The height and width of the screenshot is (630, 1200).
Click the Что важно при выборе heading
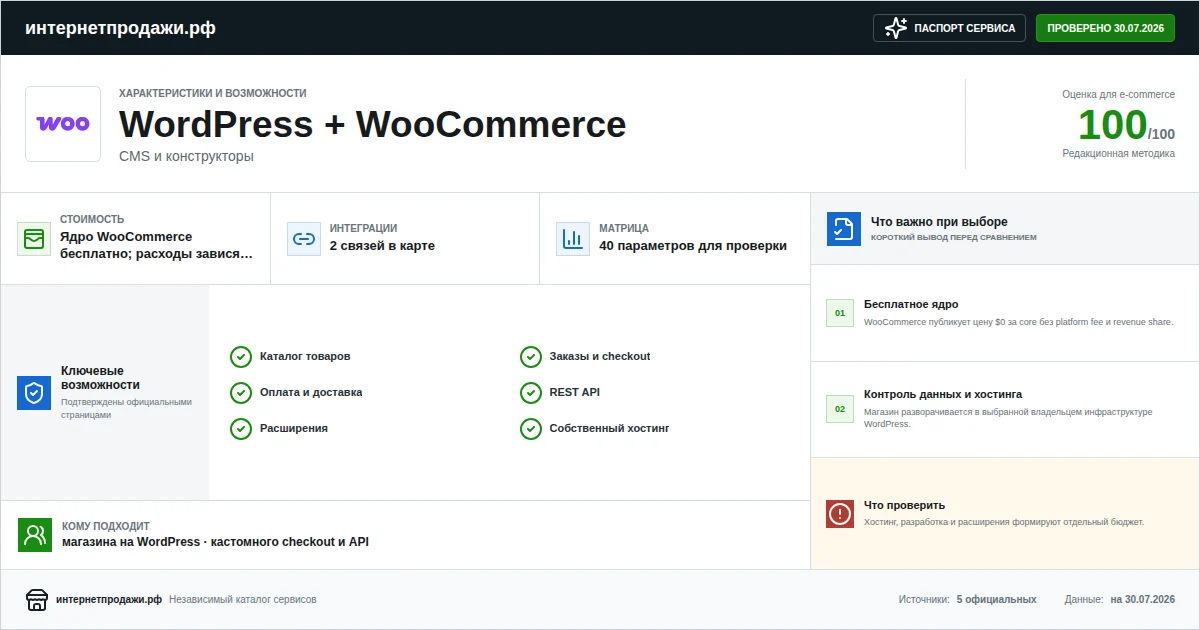(x=939, y=222)
